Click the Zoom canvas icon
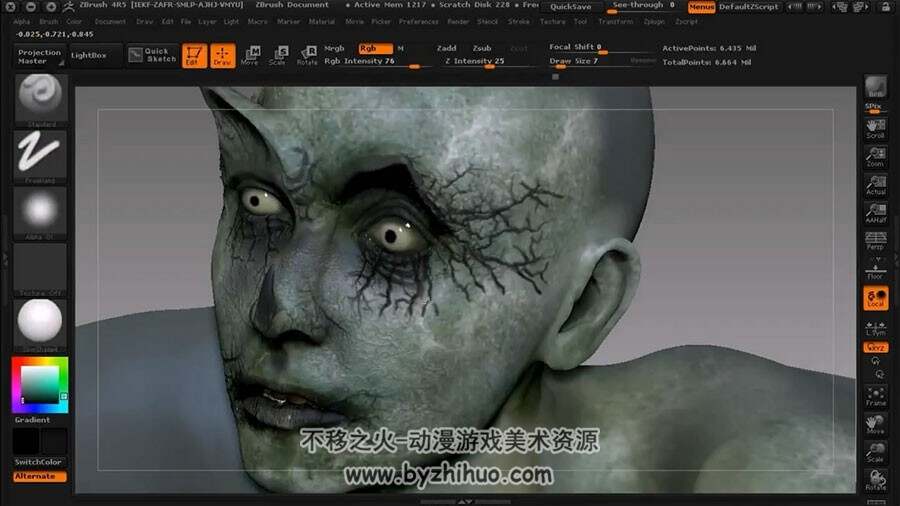Image resolution: width=900 pixels, height=506 pixels. [x=875, y=157]
